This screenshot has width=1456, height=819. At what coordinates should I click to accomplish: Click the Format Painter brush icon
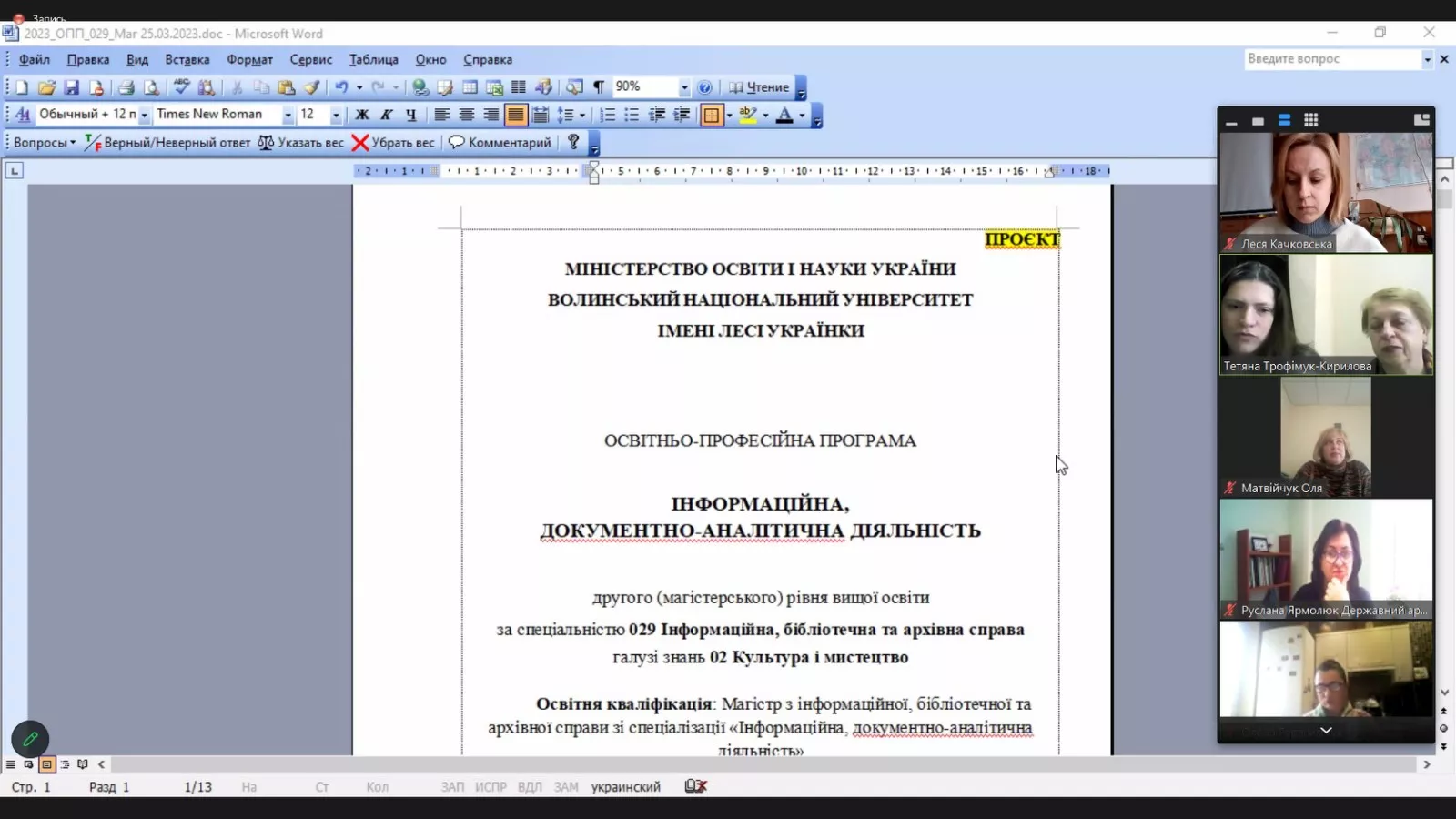pos(311,87)
